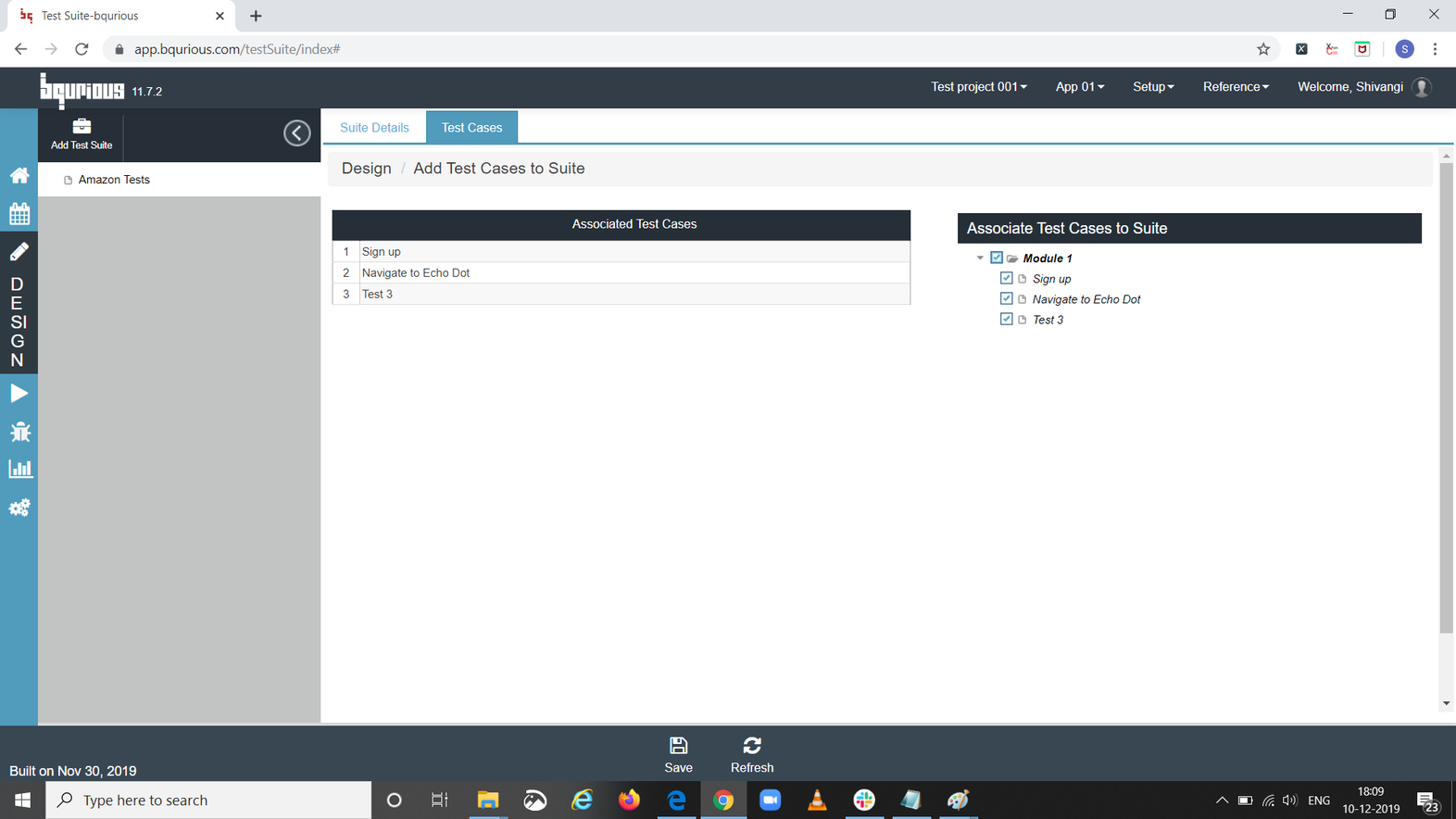Bookmark this page with the star icon
This screenshot has width=1456, height=819.
1263,49
